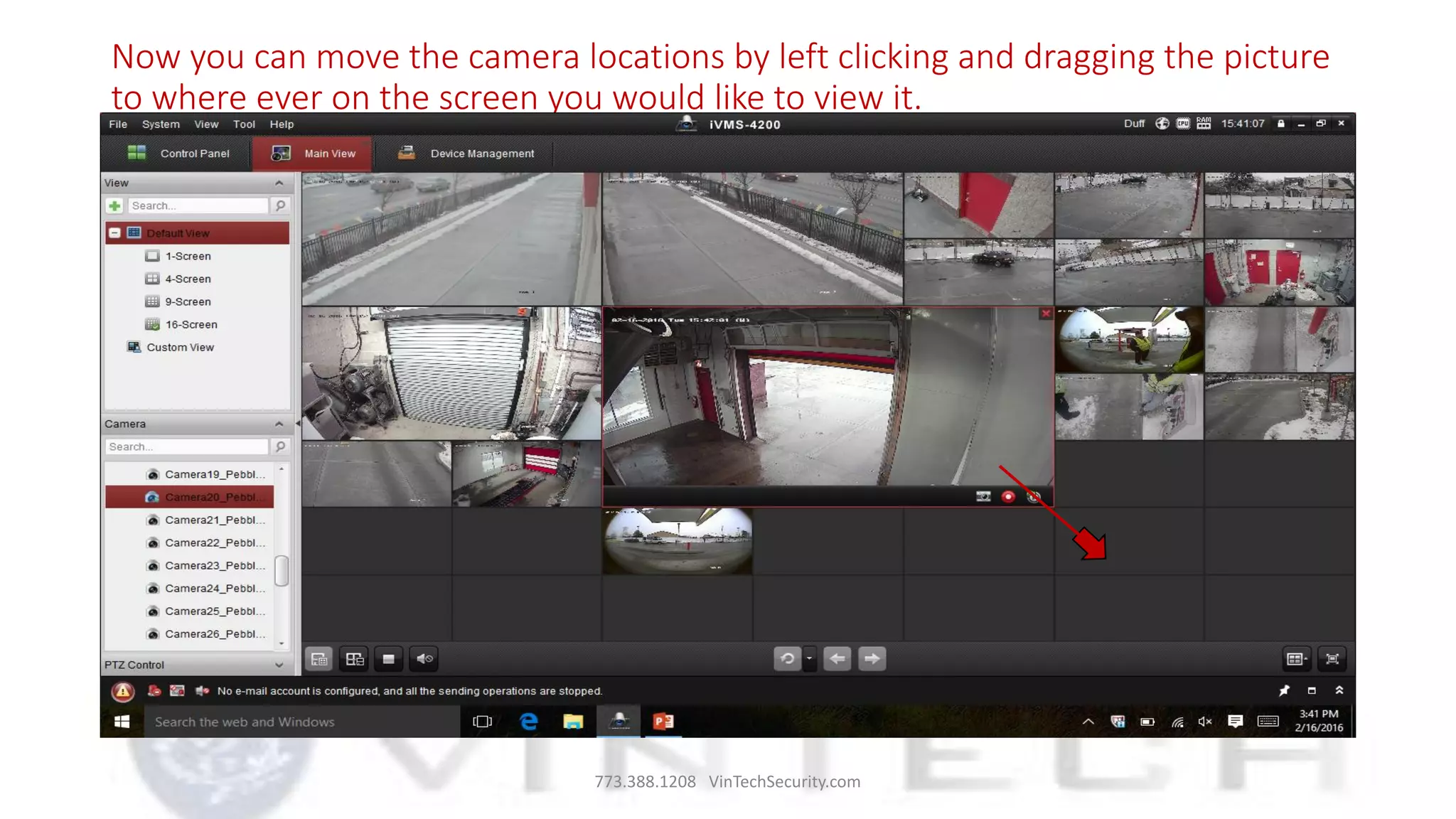This screenshot has height=819, width=1456.
Task: Click the camera list scrollbar thumb
Action: point(282,571)
